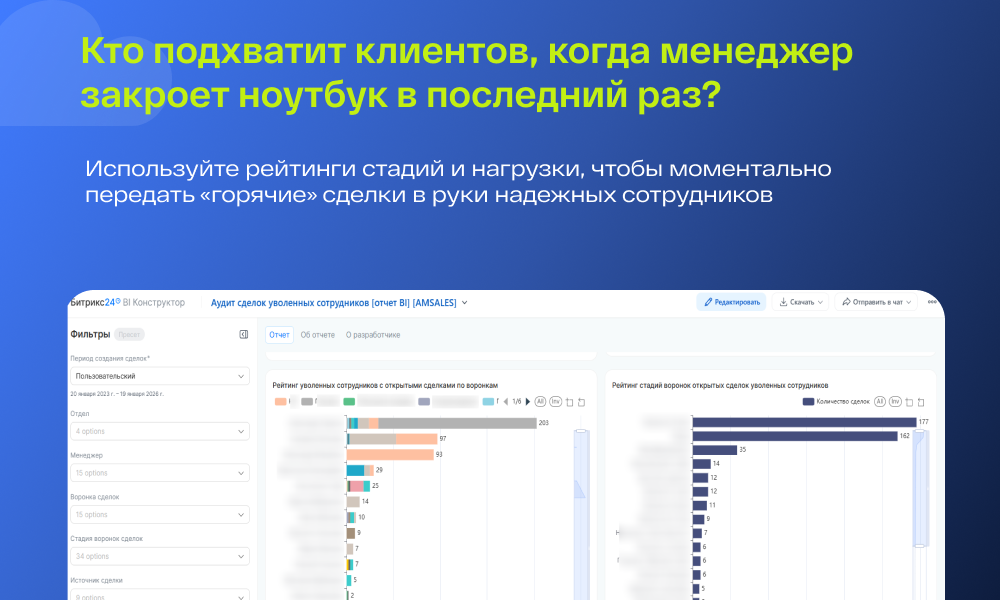Click the Фильтры panel heading
The height and width of the screenshot is (600, 1000).
click(90, 334)
